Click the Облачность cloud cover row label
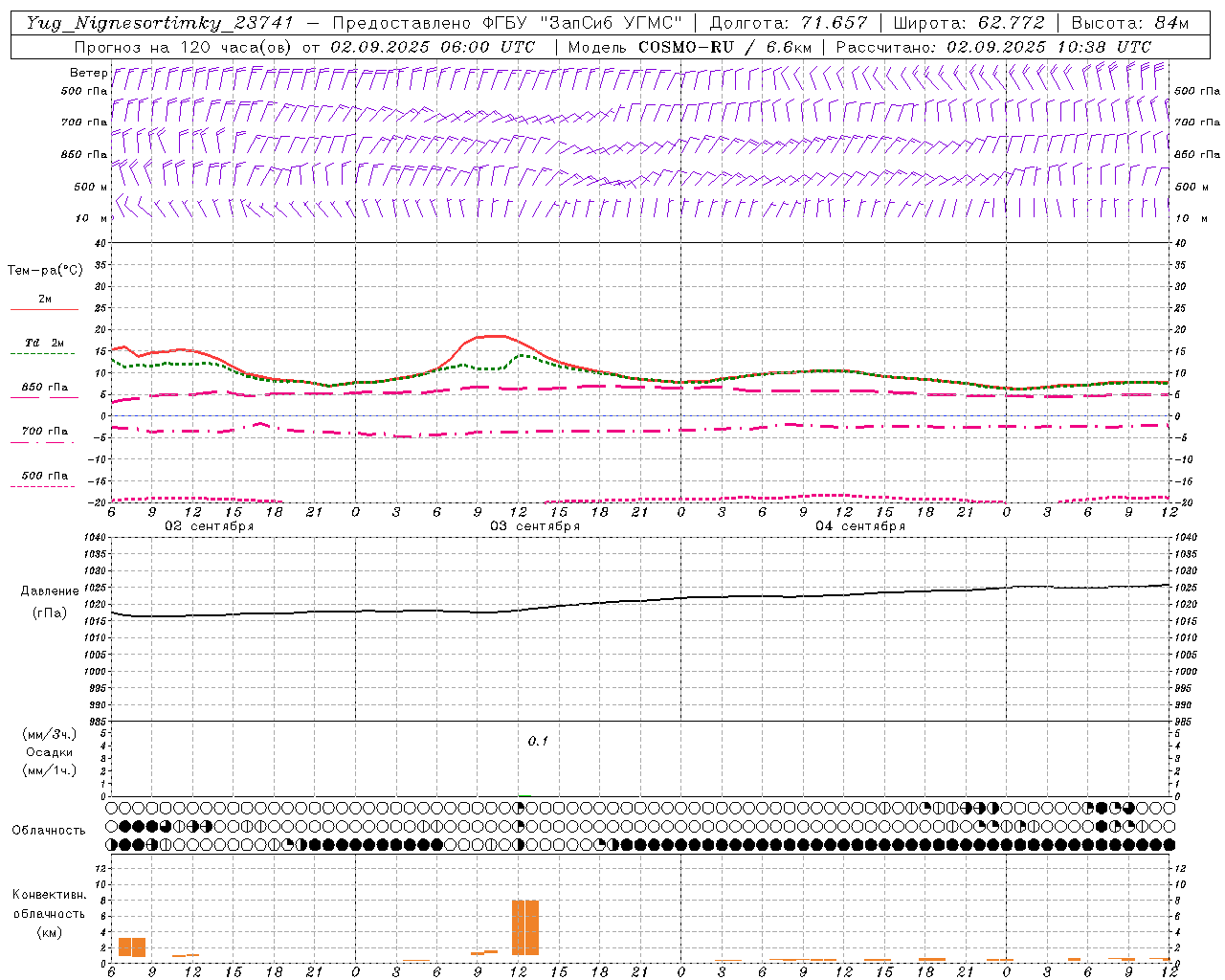This screenshot has height=980, width=1225. point(49,831)
